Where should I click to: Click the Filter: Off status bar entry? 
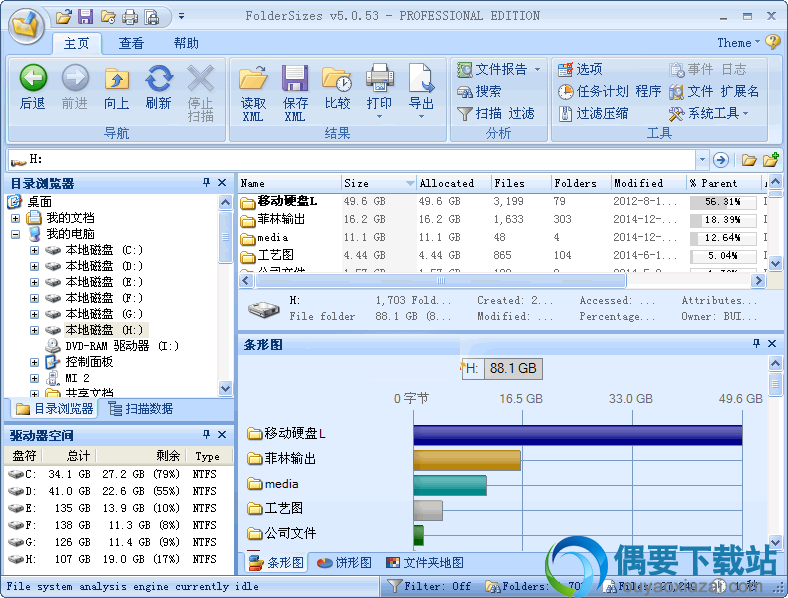tap(429, 586)
